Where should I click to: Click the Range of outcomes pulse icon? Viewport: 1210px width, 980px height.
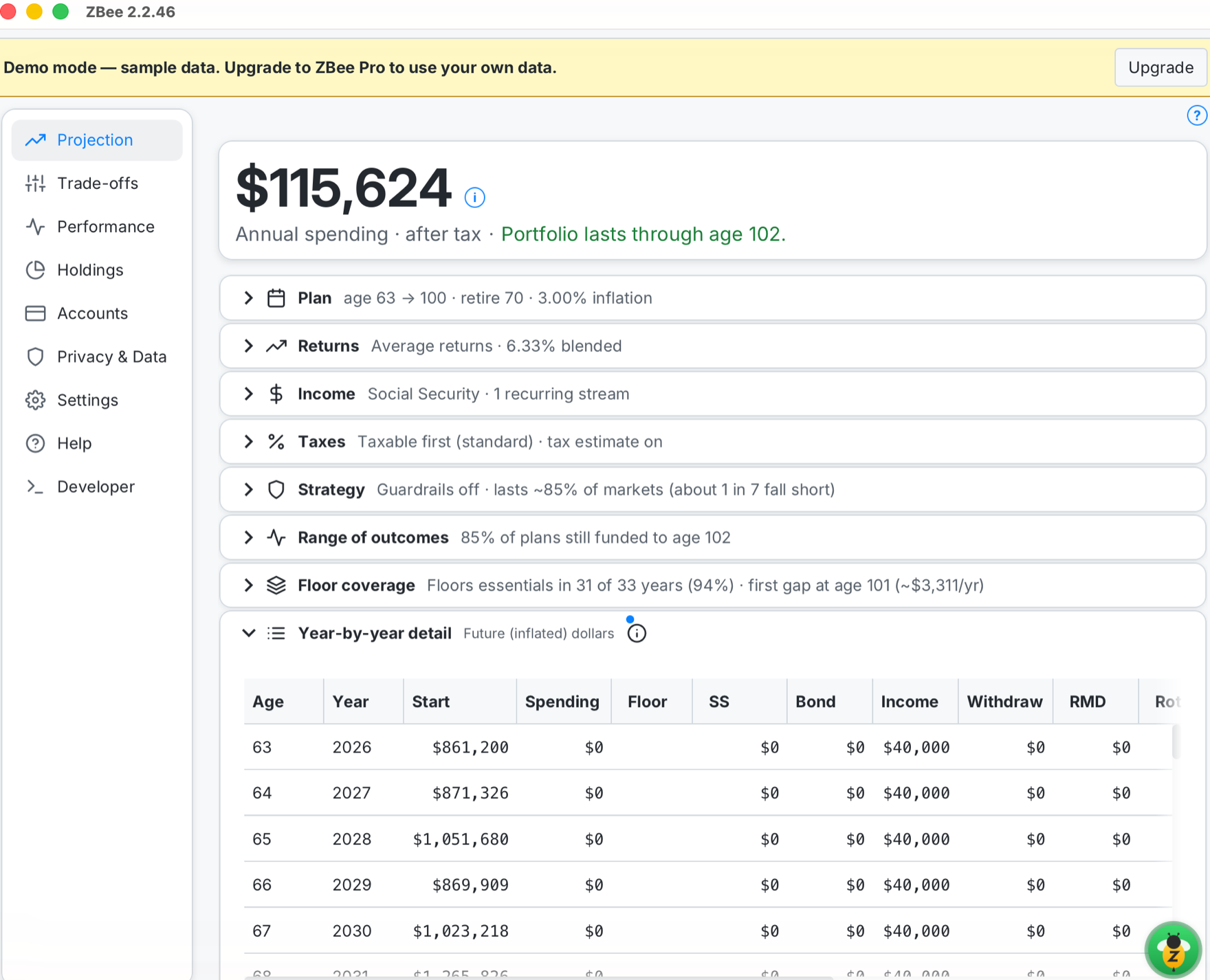coord(276,537)
